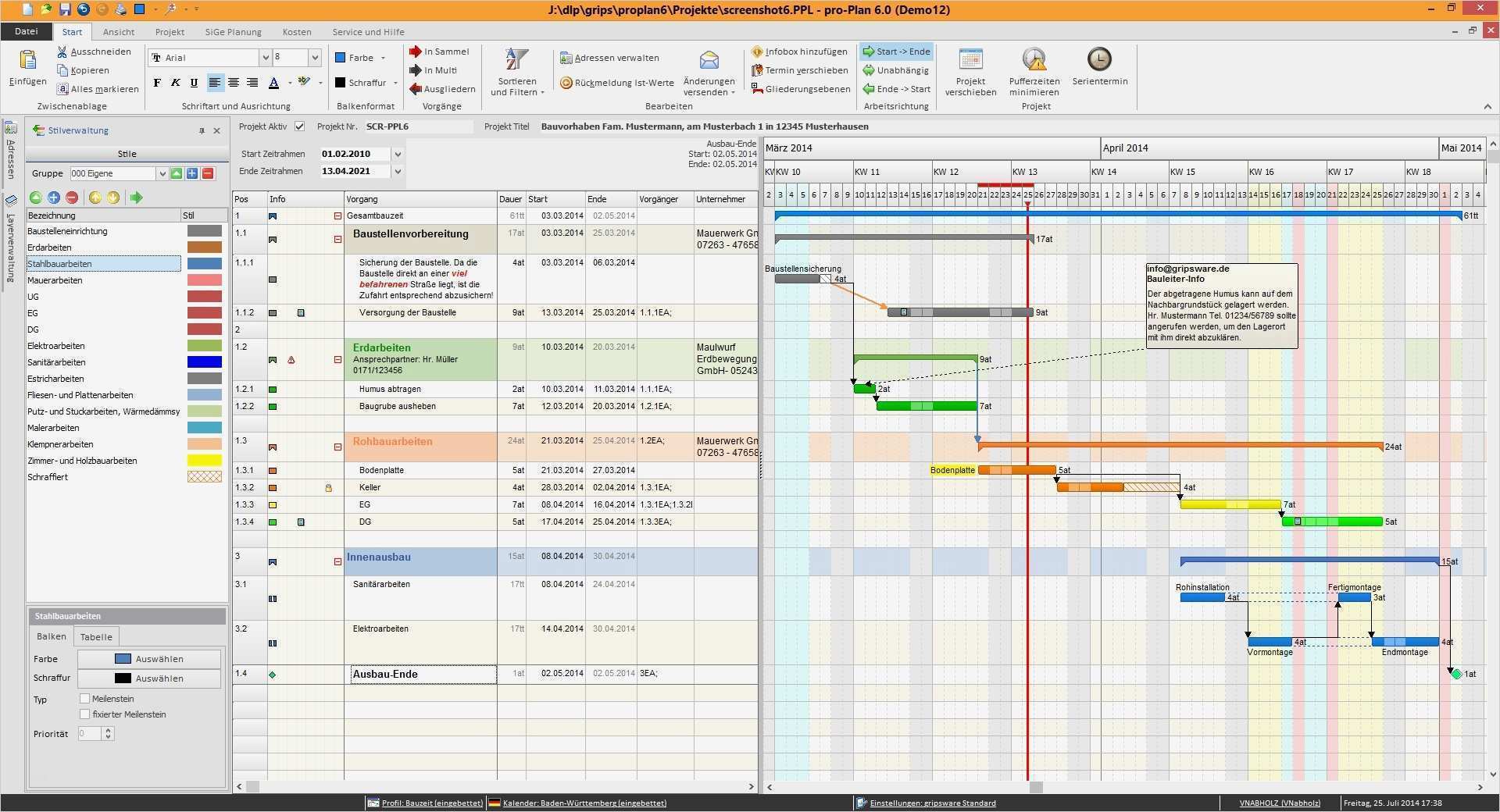This screenshot has height=812, width=1500.
Task: Open Sortieren und Filtern dropdown
Action: click(x=516, y=73)
